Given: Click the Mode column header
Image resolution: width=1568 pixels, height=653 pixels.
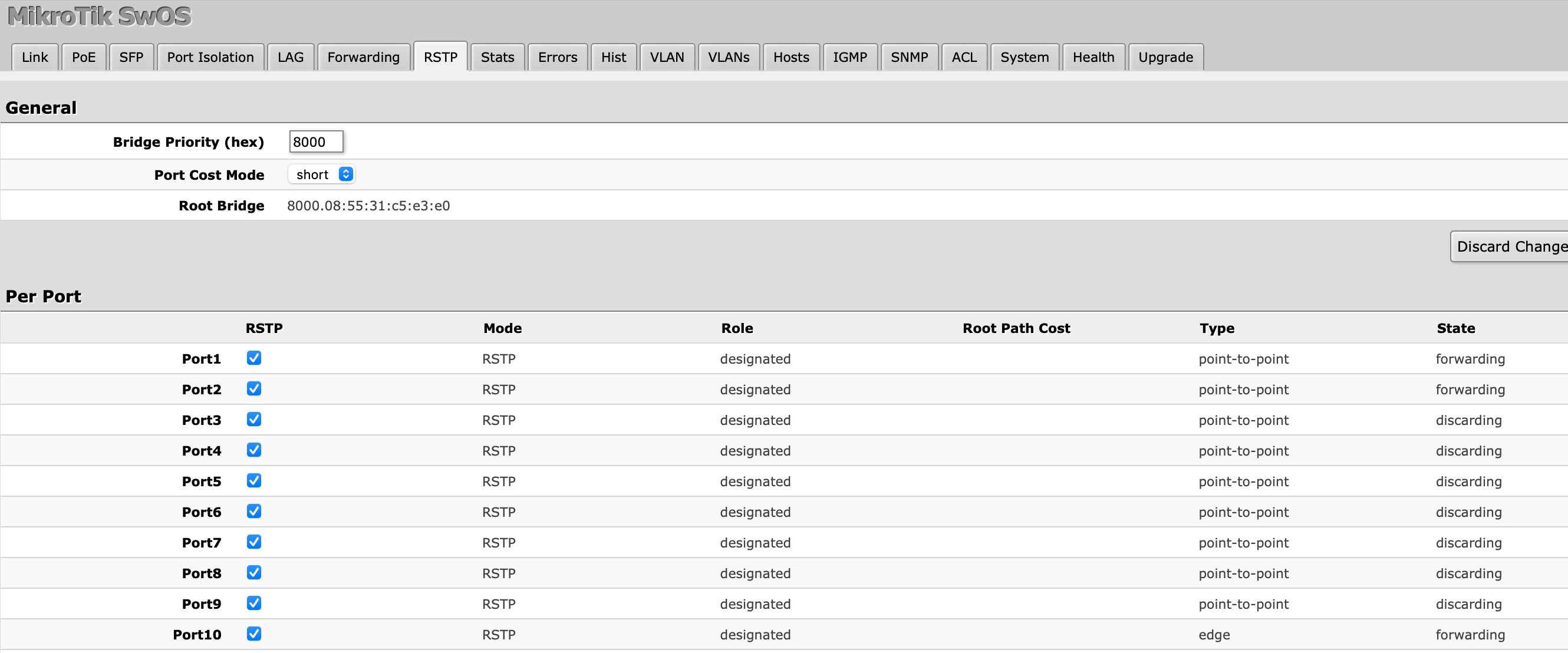Looking at the screenshot, I should coord(502,328).
